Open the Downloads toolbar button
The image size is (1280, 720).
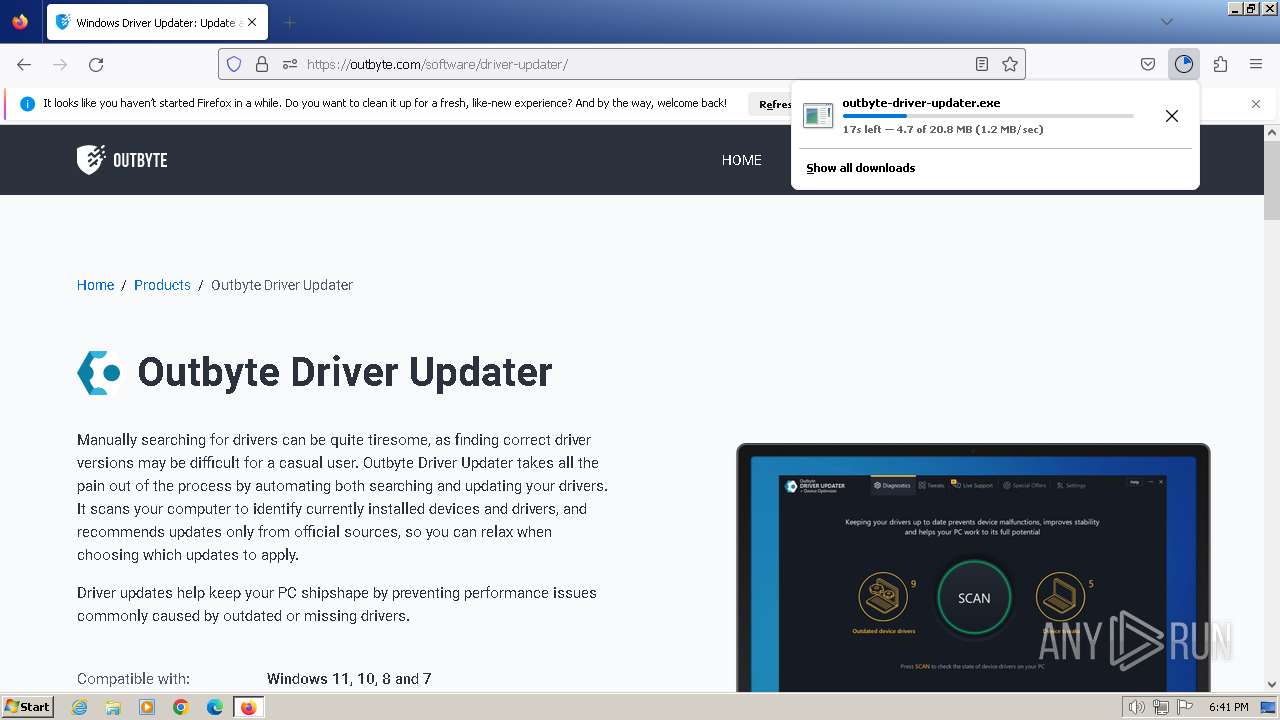coord(1184,64)
